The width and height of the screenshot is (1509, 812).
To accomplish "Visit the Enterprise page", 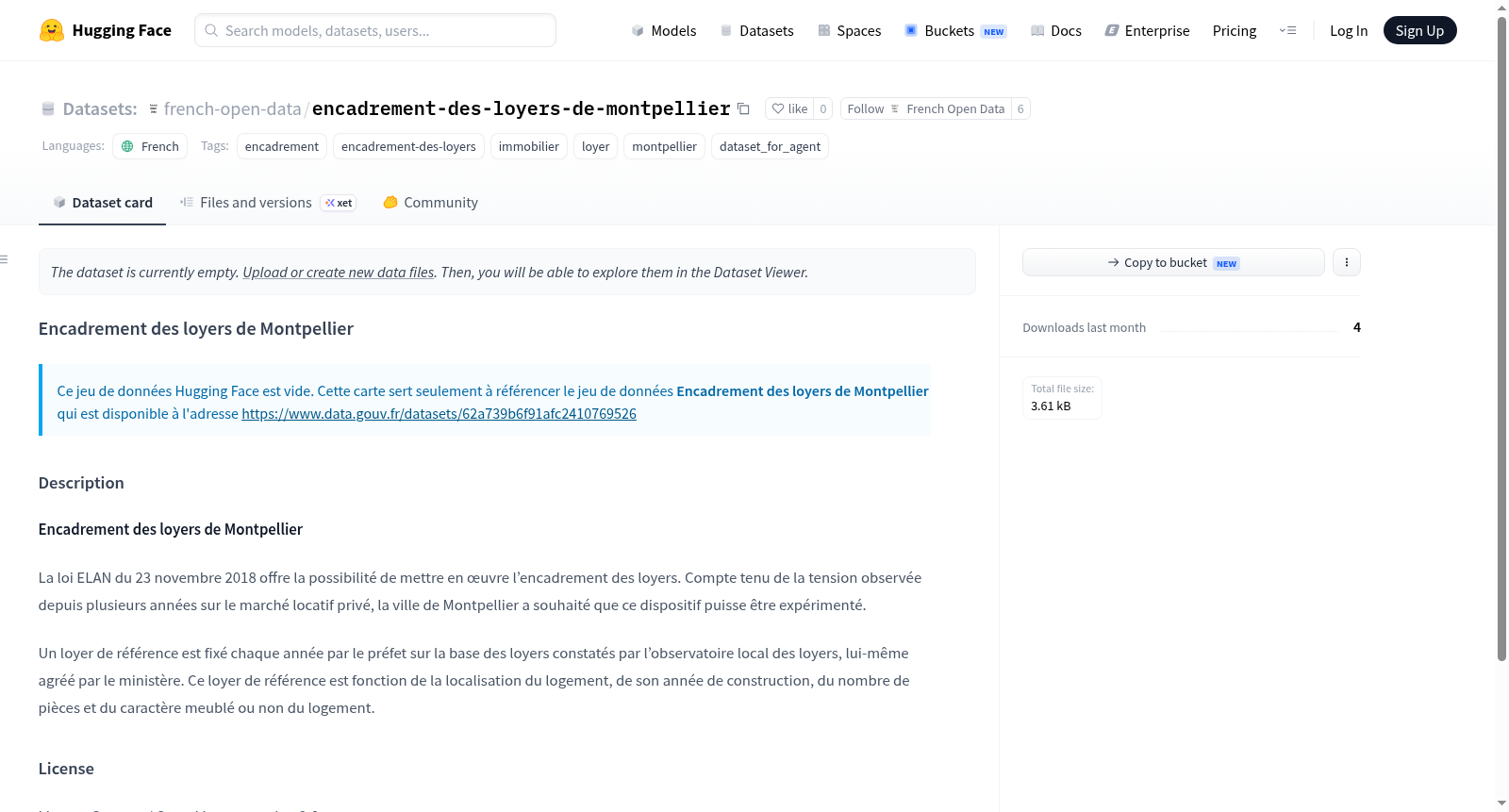I will click(1147, 30).
